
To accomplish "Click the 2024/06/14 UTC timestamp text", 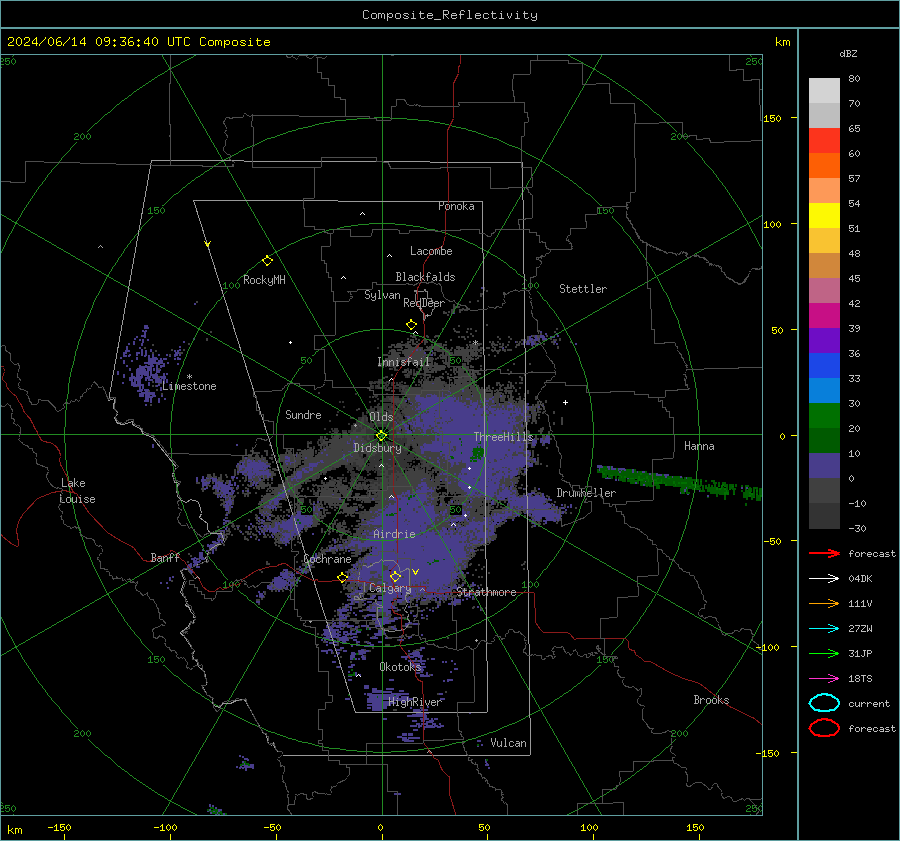I will pyautogui.click(x=139, y=42).
